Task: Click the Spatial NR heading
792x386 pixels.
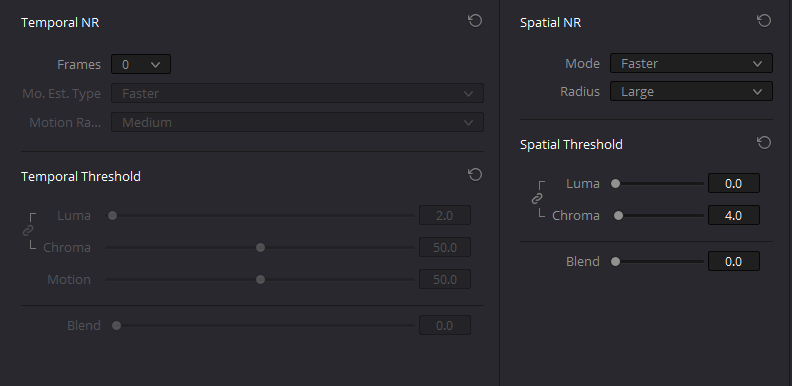Action: (551, 23)
